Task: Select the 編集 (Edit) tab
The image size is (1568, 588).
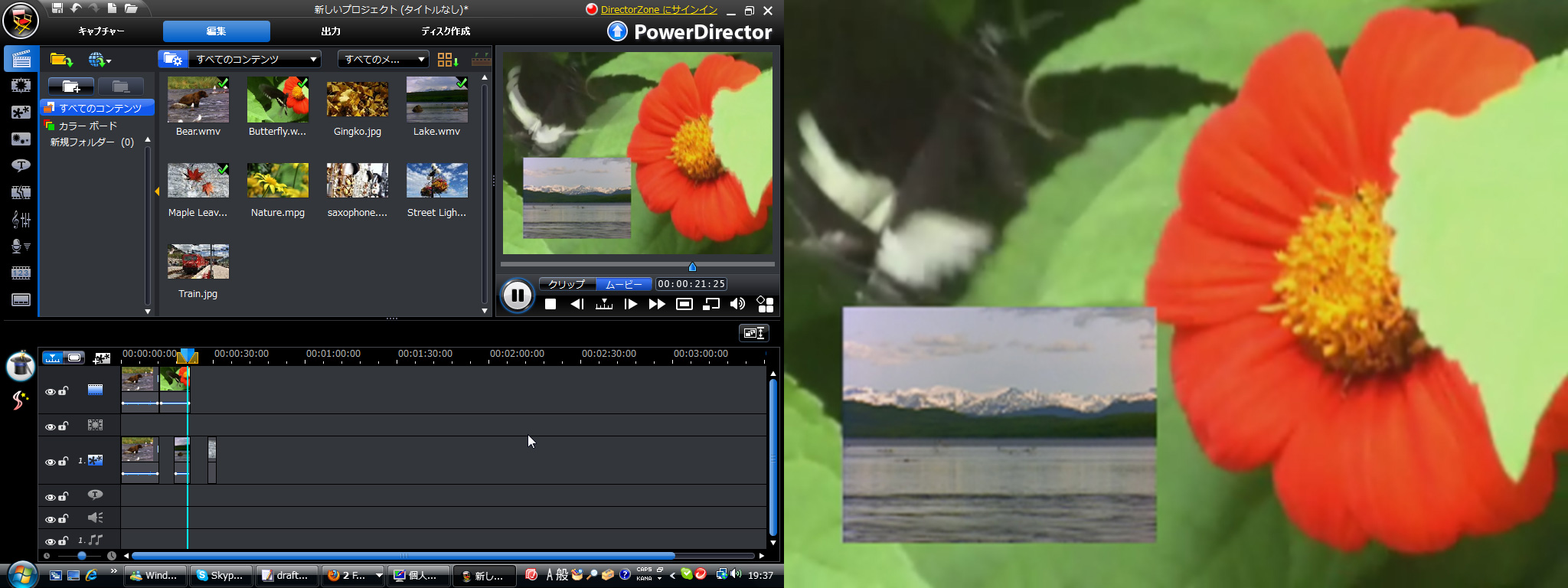Action: click(217, 31)
